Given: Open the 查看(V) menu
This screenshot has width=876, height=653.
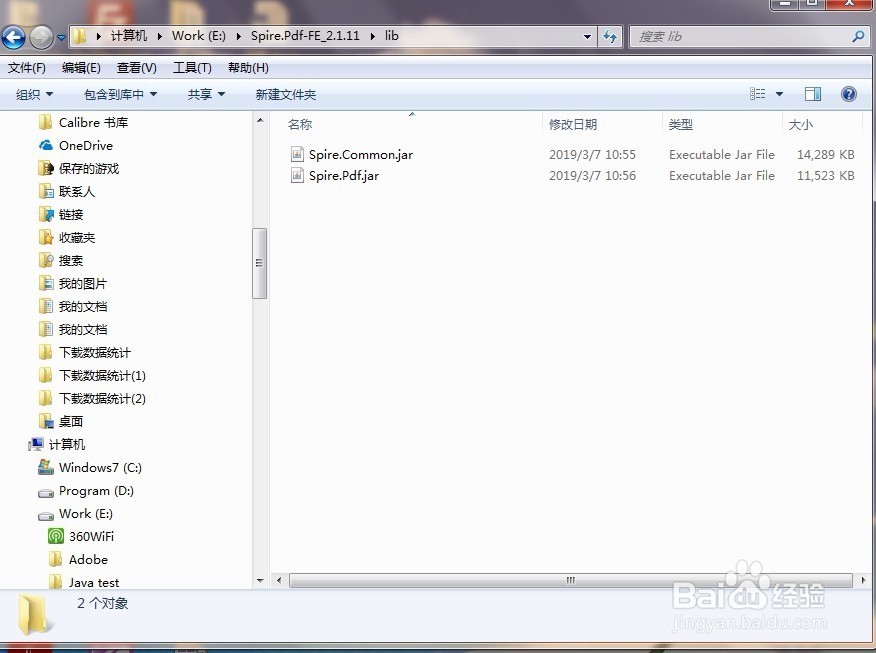Looking at the screenshot, I should click(136, 68).
